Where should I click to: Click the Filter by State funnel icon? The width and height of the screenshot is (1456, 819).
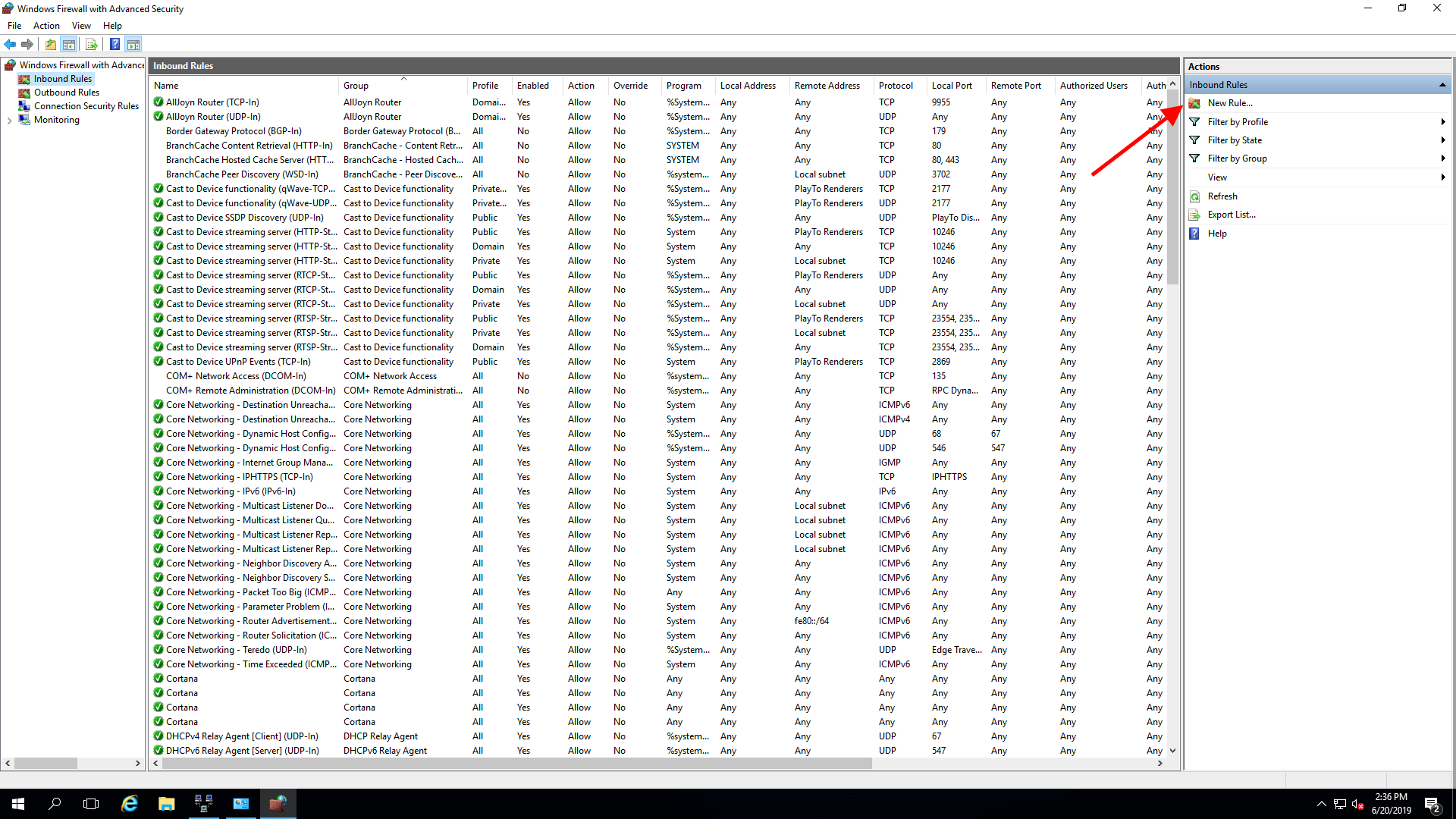click(x=1195, y=140)
